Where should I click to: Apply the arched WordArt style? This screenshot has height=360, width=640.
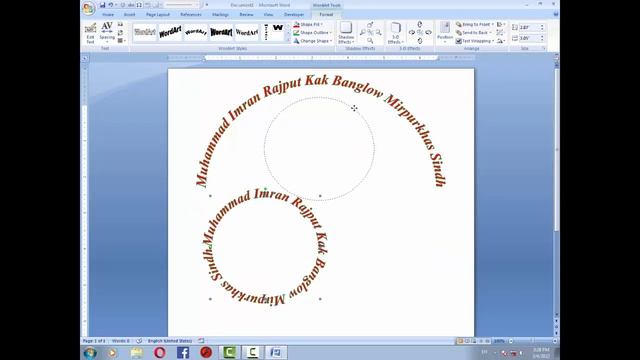[x=196, y=32]
